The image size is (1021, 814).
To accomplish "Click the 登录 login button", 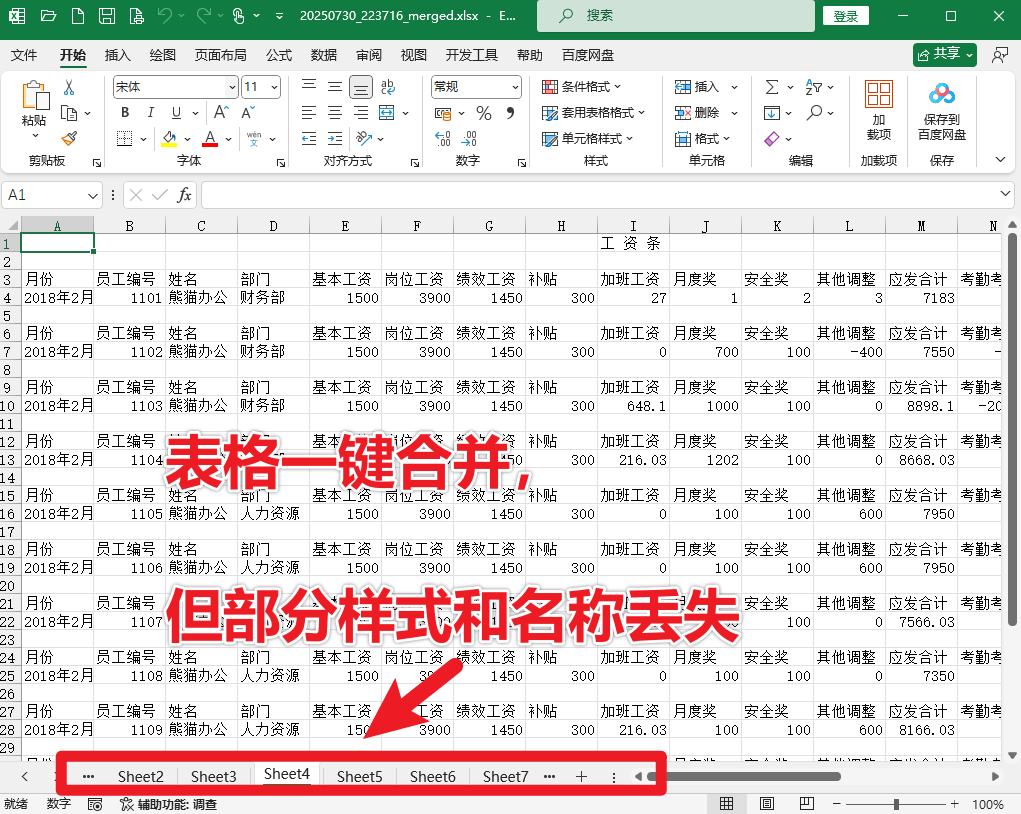I will (845, 15).
